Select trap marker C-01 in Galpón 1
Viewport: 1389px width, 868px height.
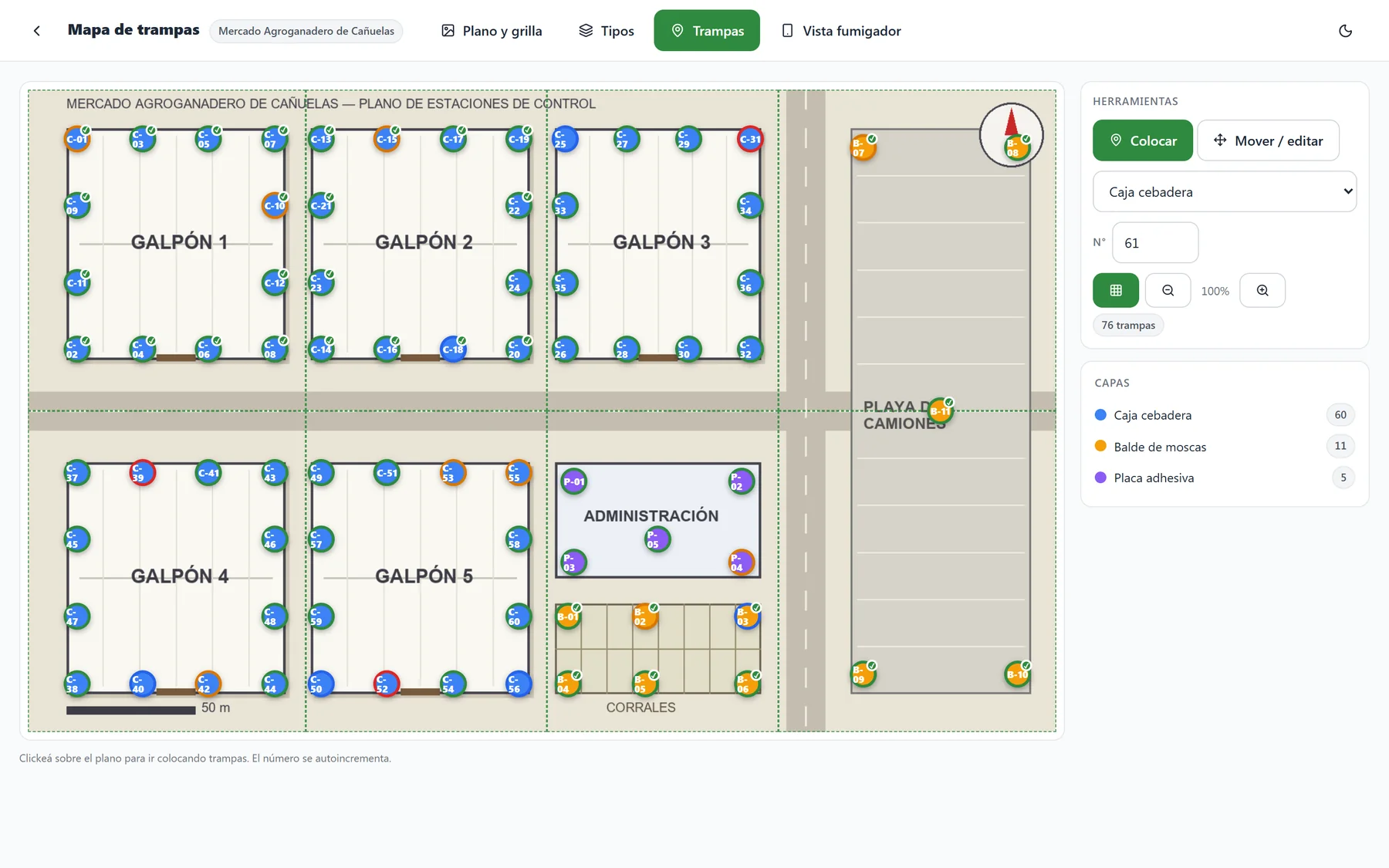coord(77,140)
